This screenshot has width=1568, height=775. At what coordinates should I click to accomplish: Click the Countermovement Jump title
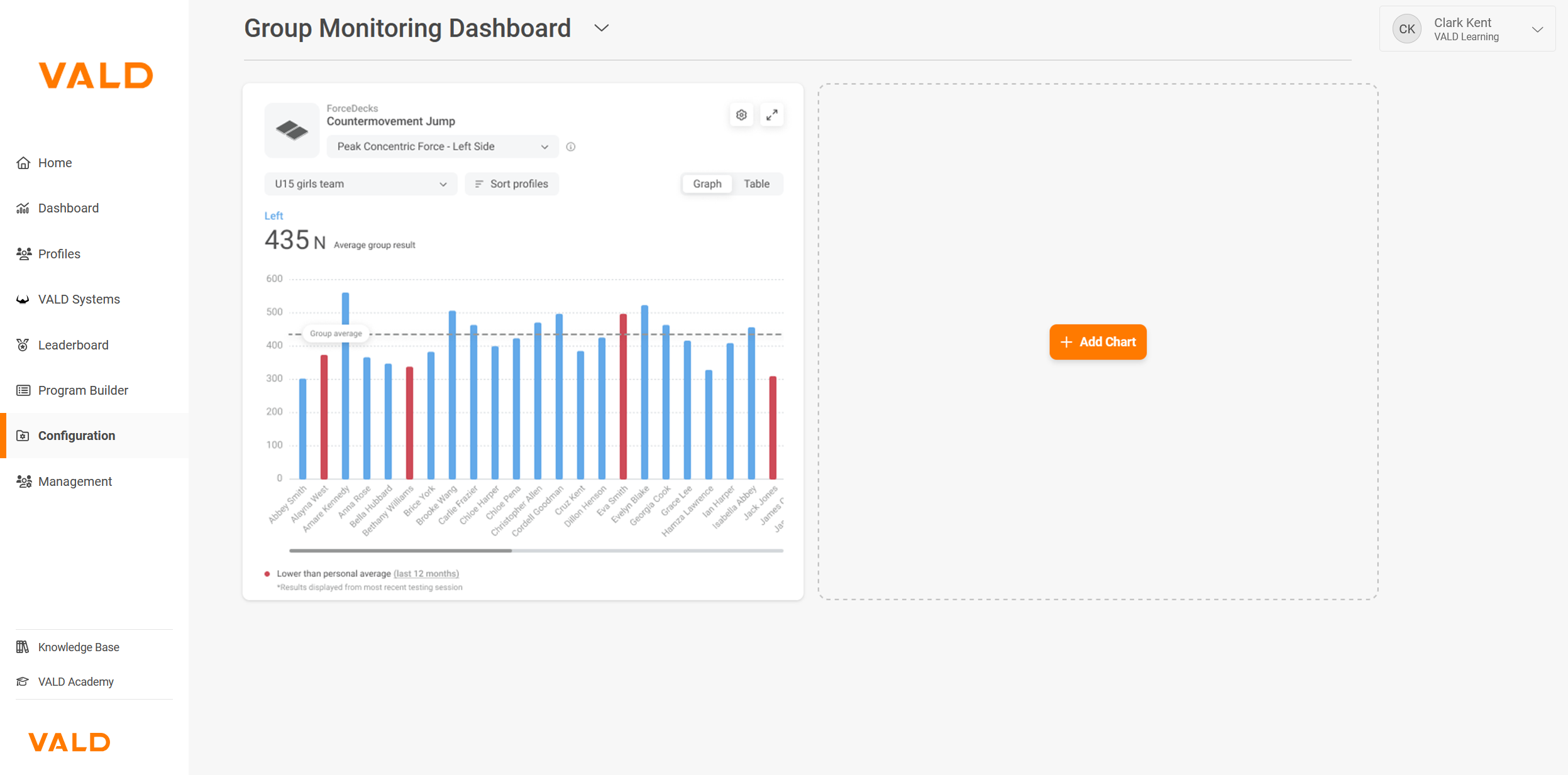click(390, 121)
